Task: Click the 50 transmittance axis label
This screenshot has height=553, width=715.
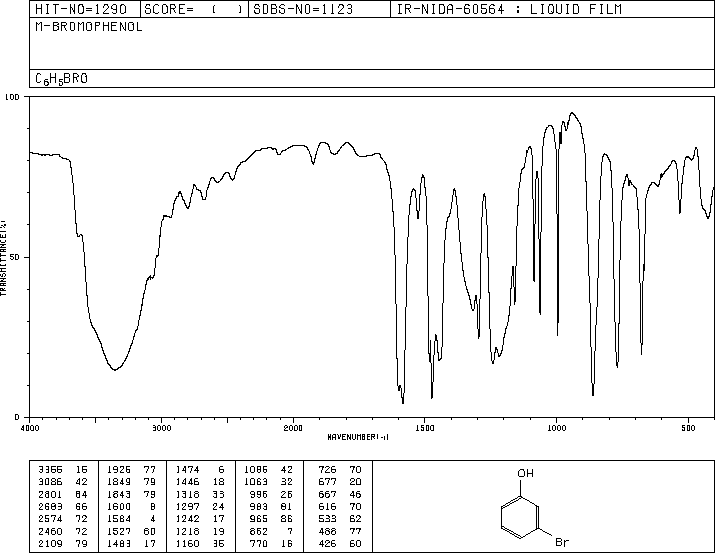Action: (x=15, y=257)
